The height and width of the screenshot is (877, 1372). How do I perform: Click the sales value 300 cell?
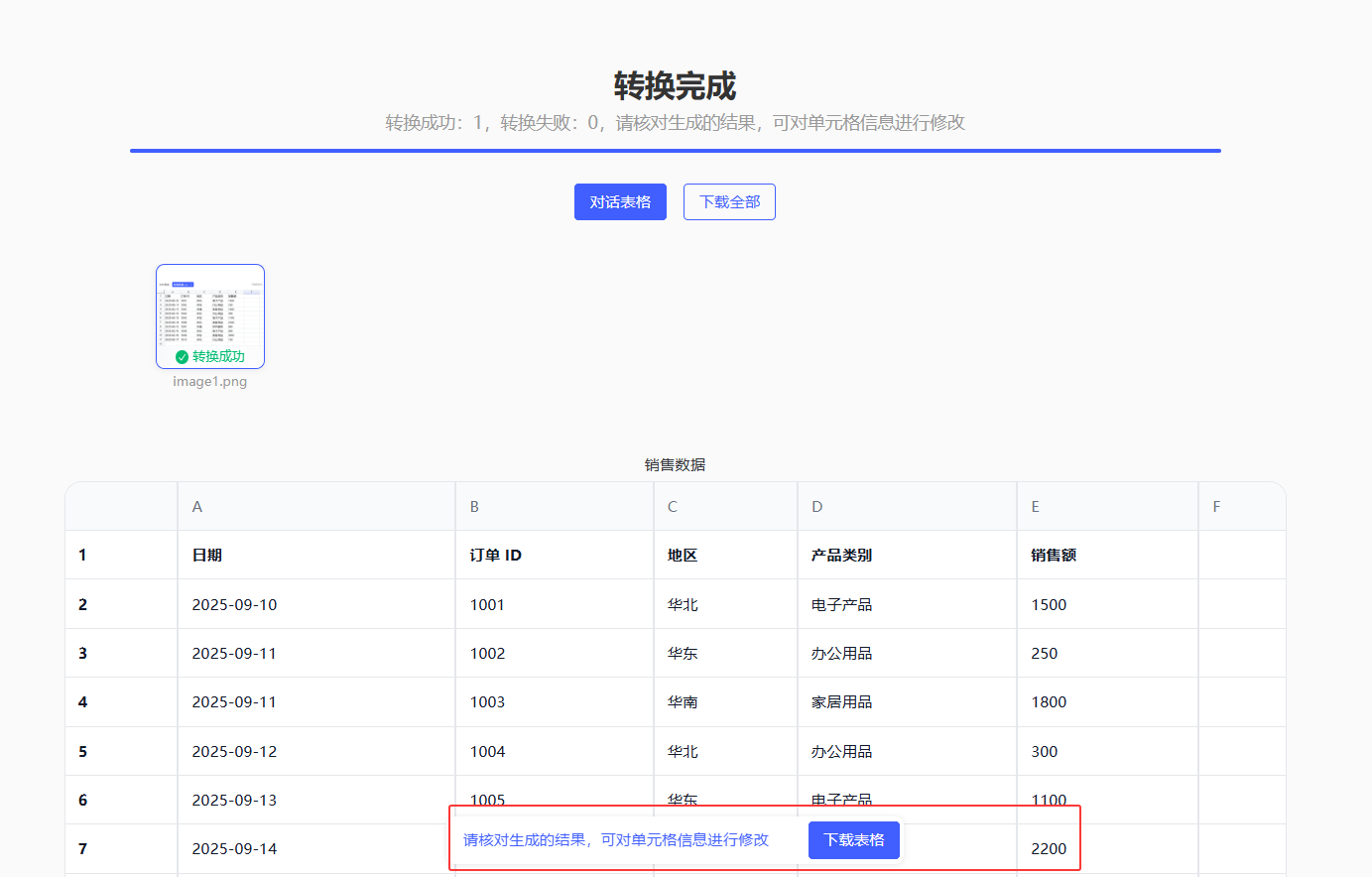click(1107, 752)
